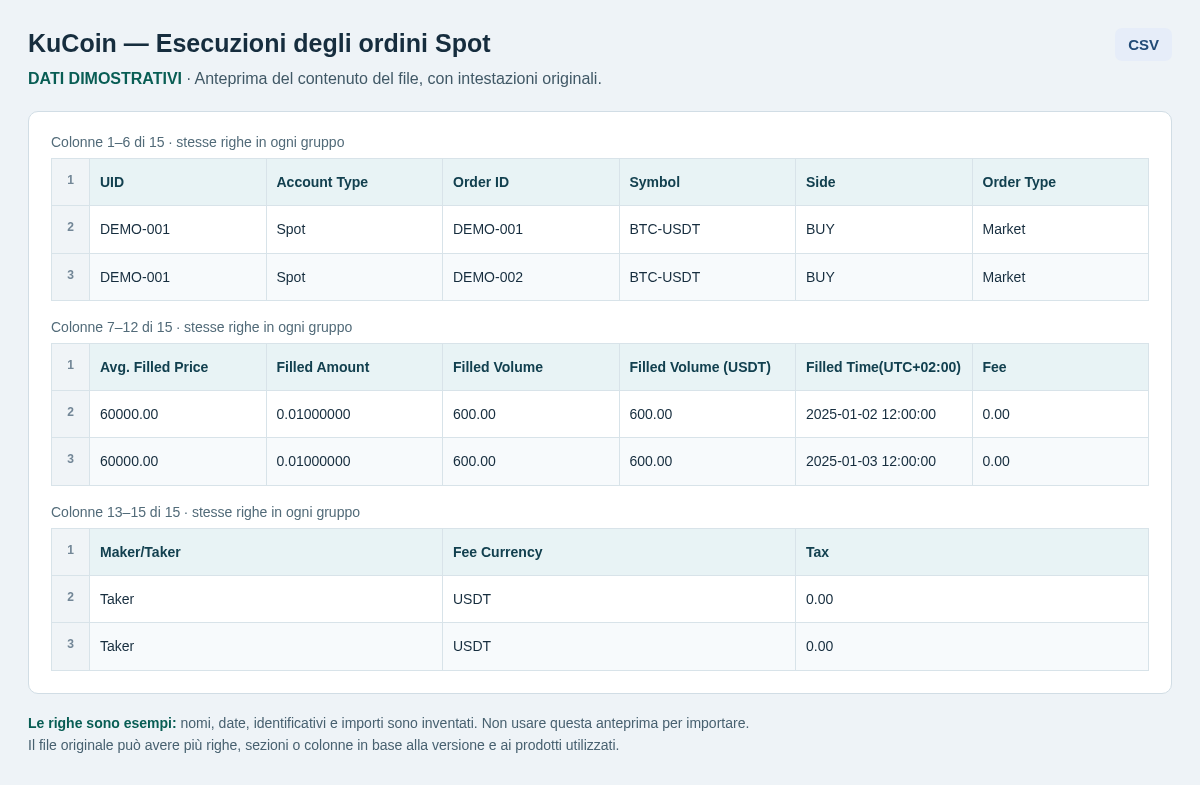Select the "Order ID" column header

[531, 182]
